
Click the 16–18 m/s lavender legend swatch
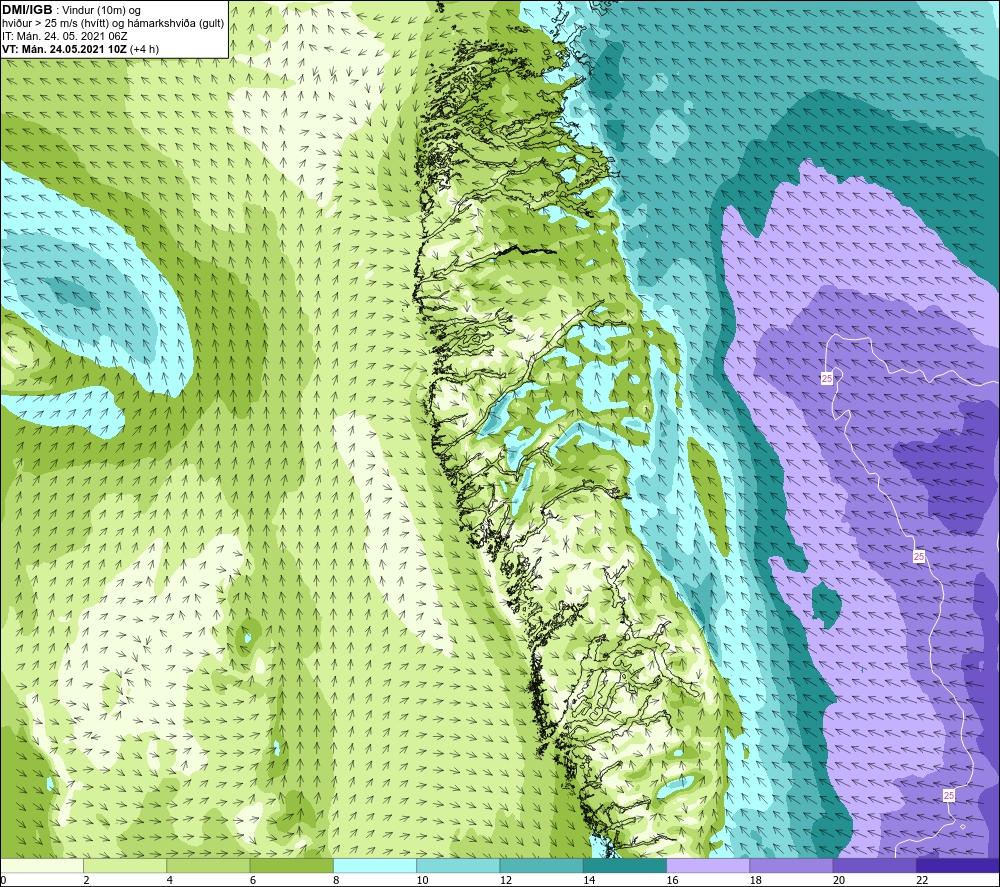click(x=708, y=866)
